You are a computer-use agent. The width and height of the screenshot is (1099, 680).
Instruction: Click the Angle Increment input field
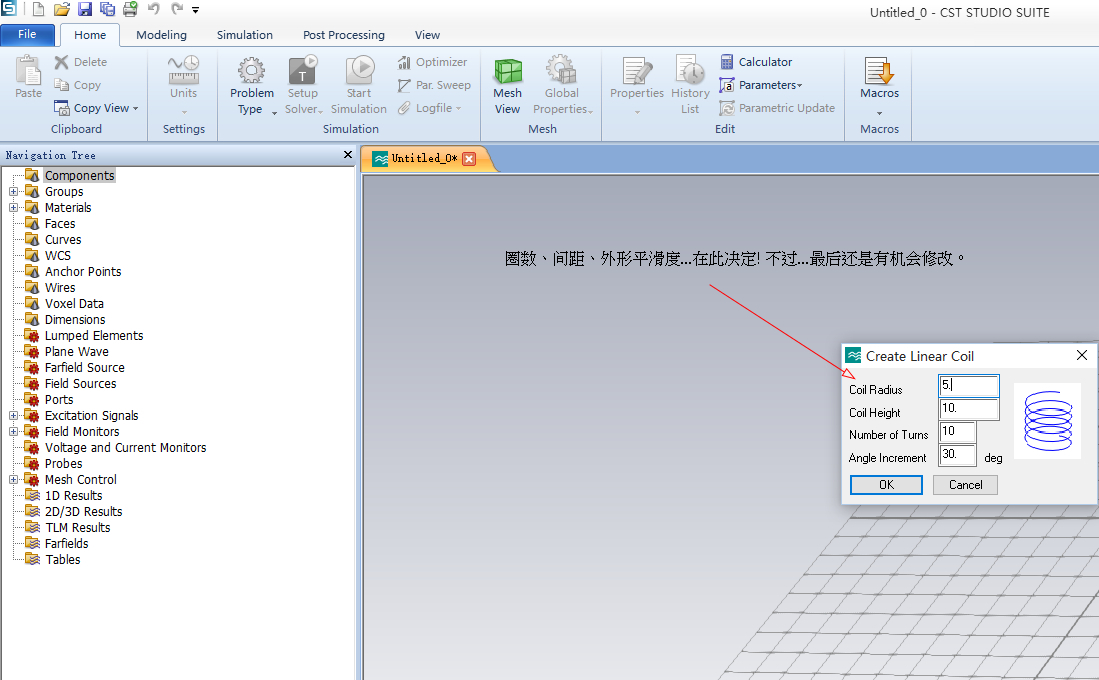[957, 454]
